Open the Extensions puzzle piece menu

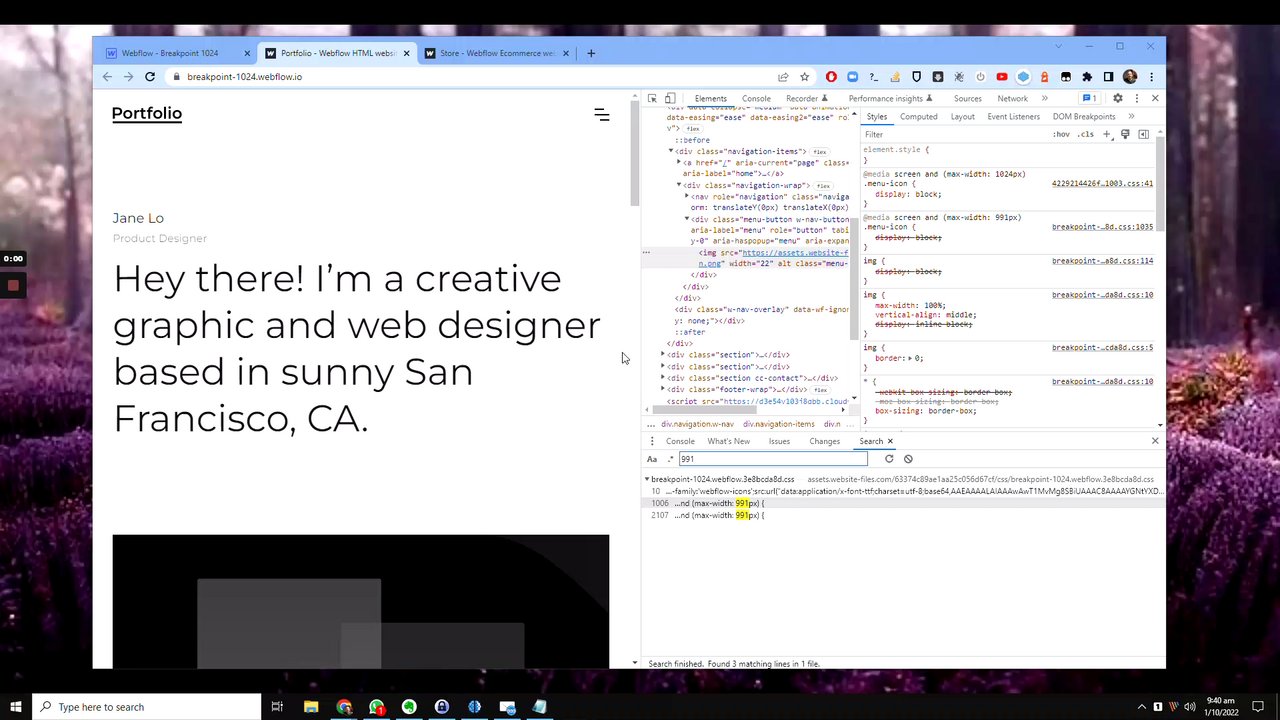coord(1087,77)
